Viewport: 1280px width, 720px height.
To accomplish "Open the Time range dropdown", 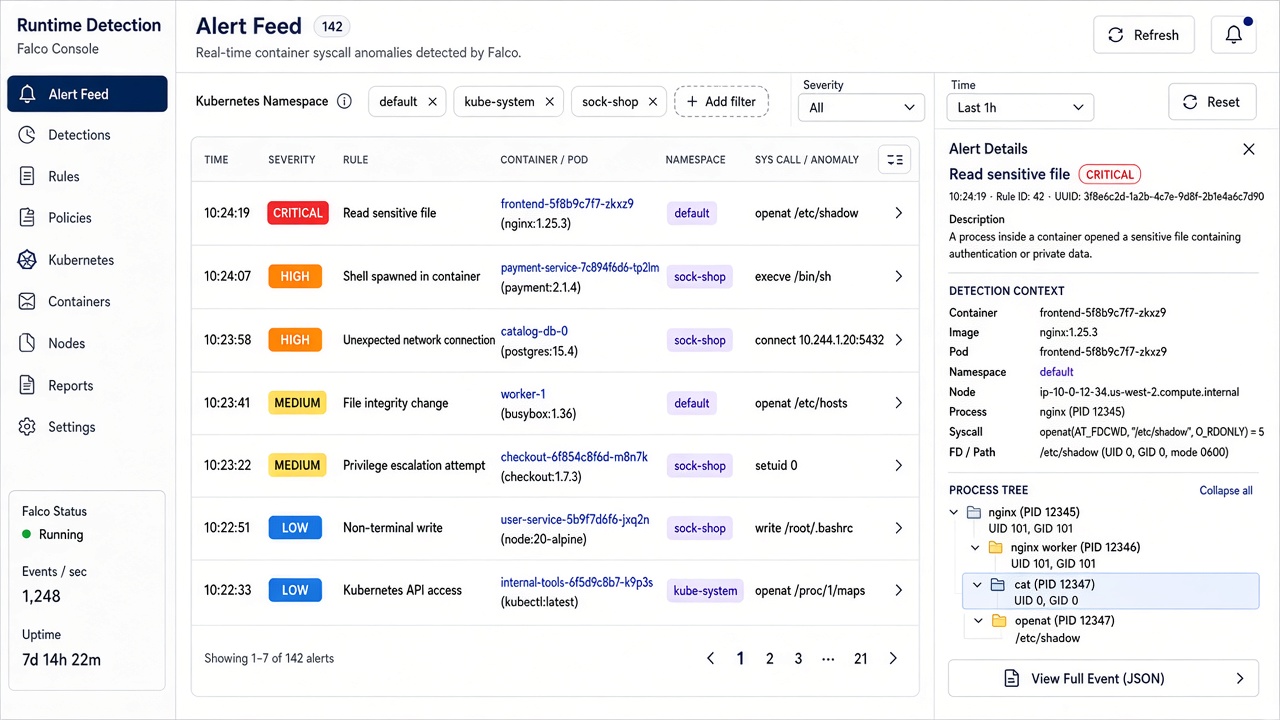I will tap(1020, 107).
